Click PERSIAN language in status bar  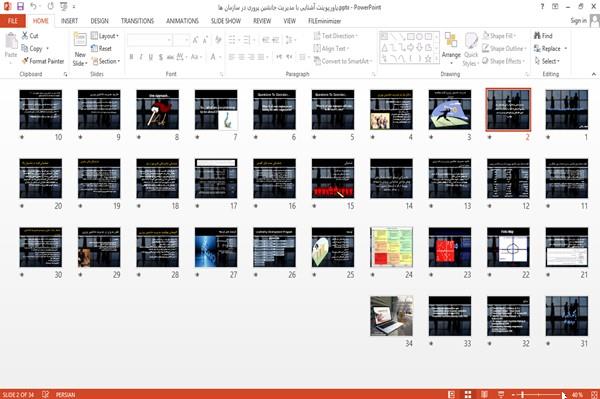65,394
